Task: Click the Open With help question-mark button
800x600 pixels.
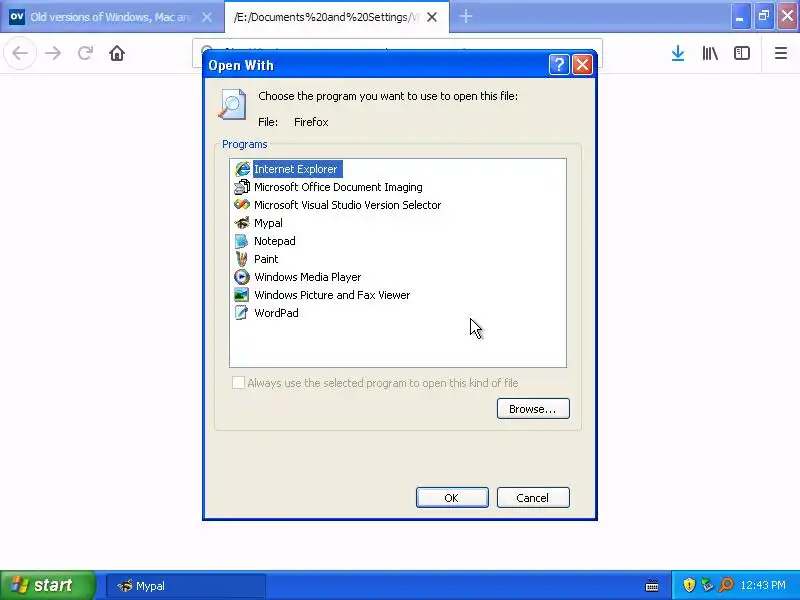Action: (x=559, y=65)
